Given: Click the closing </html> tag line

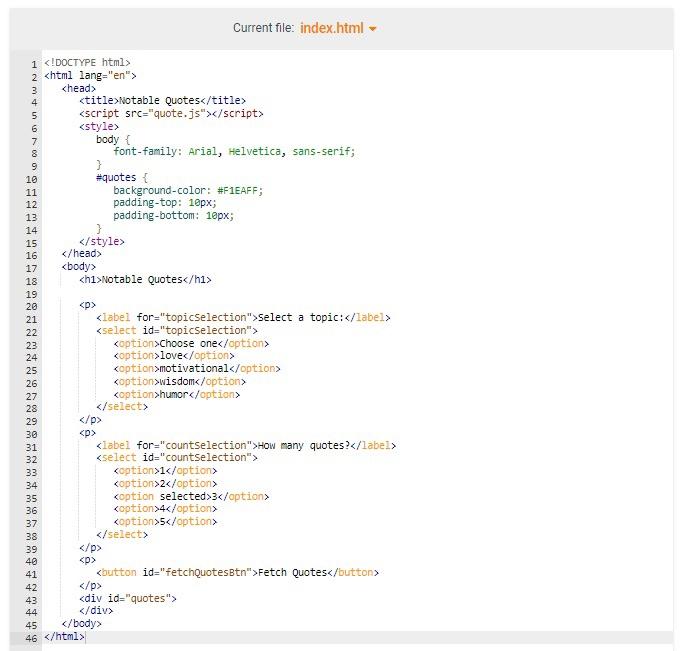Looking at the screenshot, I should point(64,637).
